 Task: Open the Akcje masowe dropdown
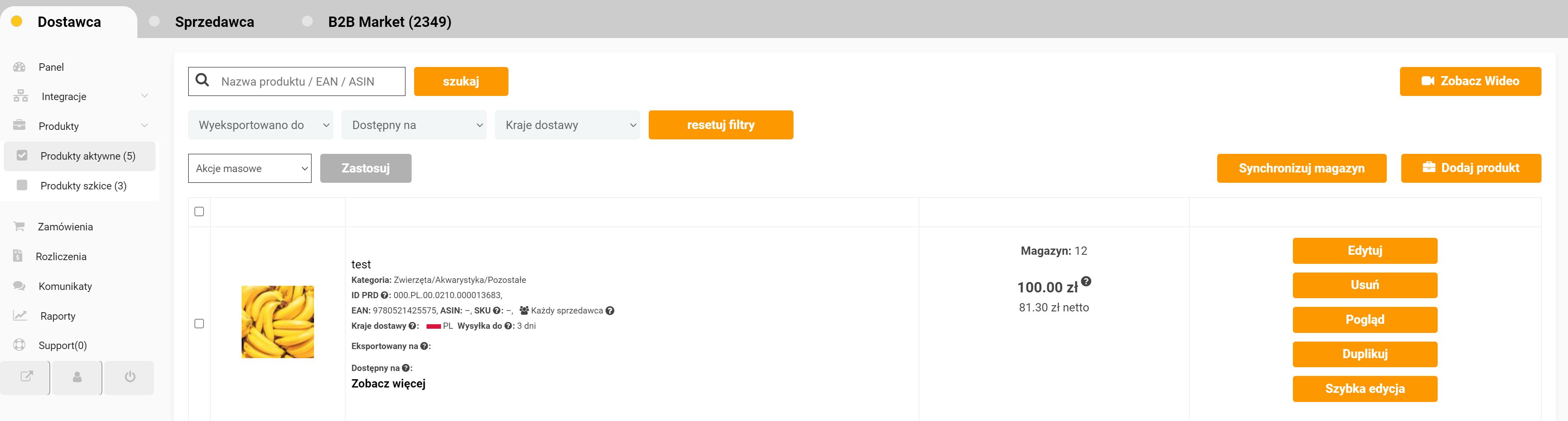click(249, 168)
